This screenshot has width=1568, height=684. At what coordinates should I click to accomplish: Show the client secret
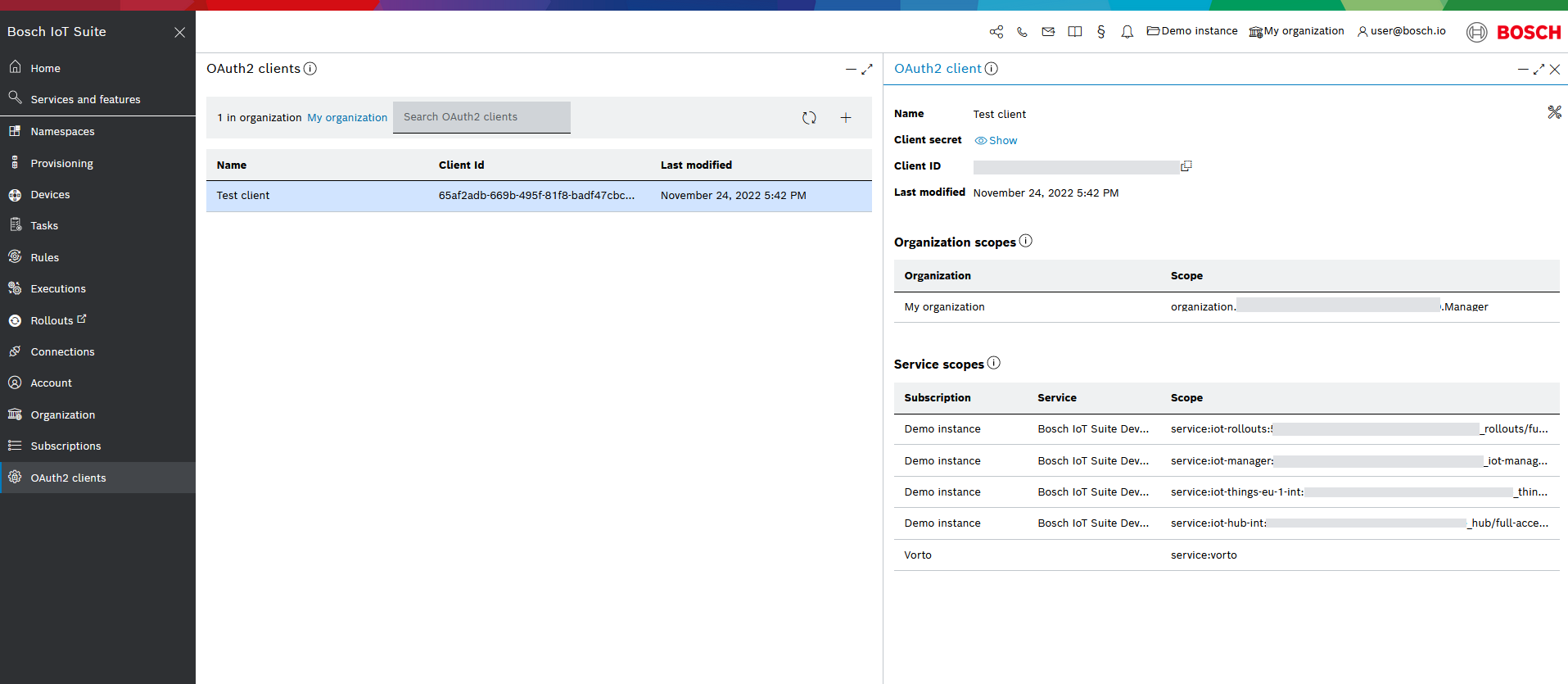pos(996,141)
